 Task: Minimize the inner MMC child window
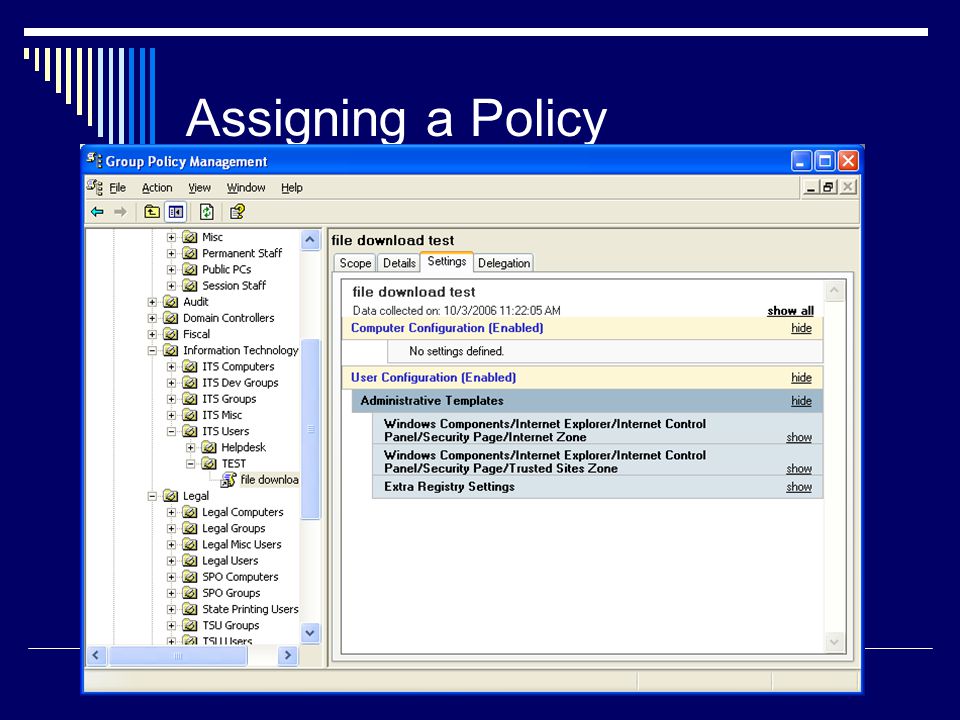coord(812,187)
